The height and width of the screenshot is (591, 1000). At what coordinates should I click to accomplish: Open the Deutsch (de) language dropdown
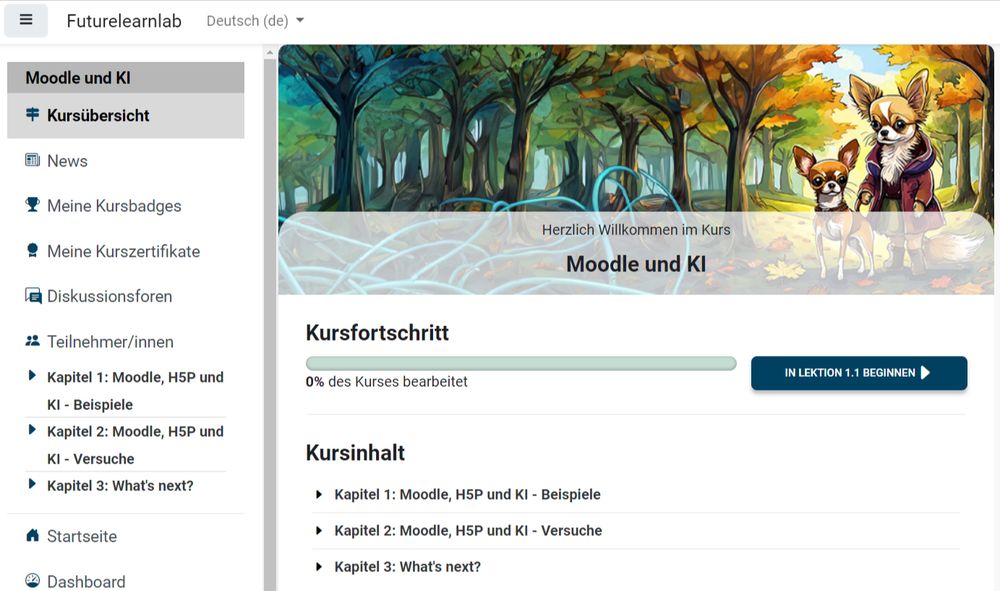click(255, 21)
